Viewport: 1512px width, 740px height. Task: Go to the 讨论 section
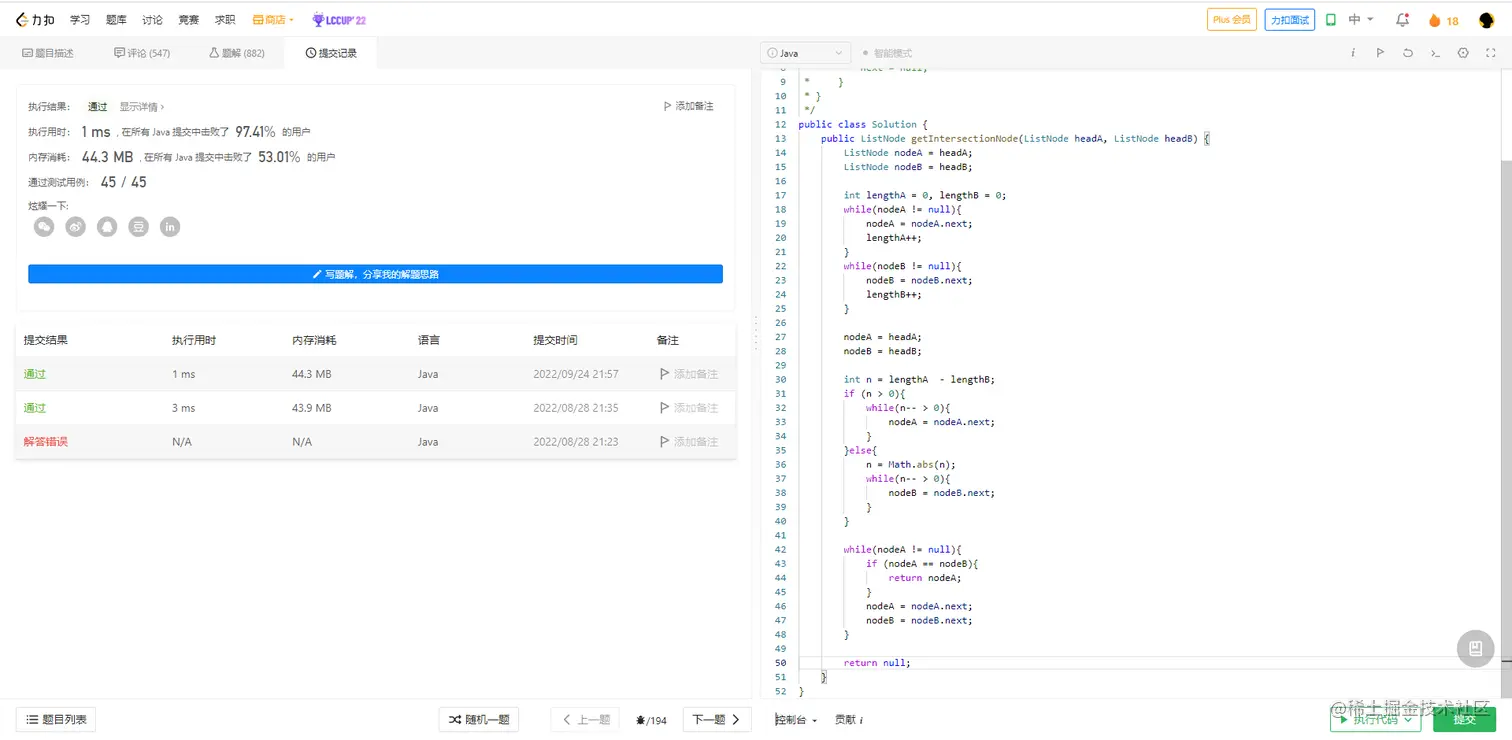(x=152, y=20)
